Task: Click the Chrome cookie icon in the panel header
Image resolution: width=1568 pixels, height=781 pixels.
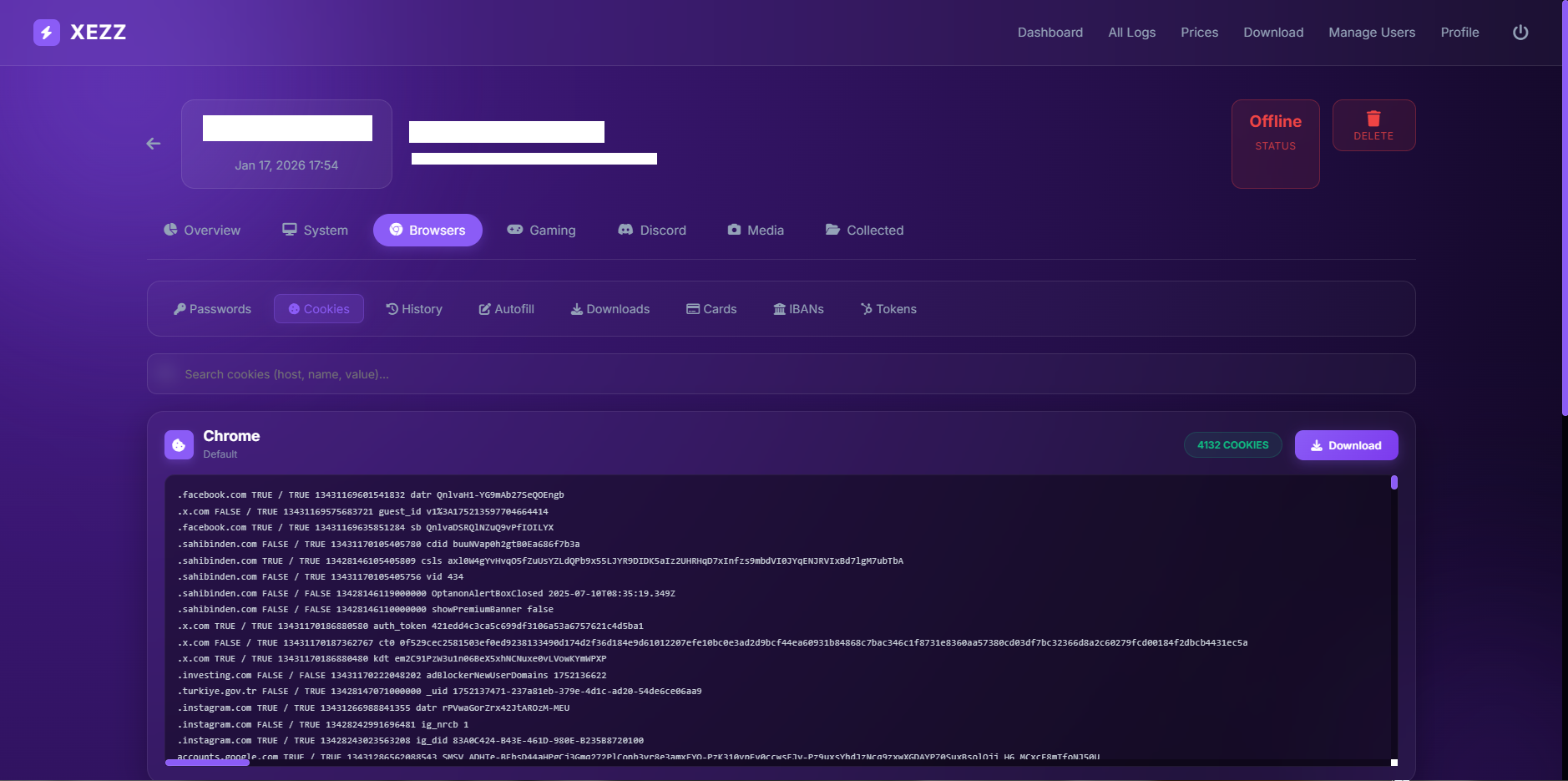Action: click(179, 445)
